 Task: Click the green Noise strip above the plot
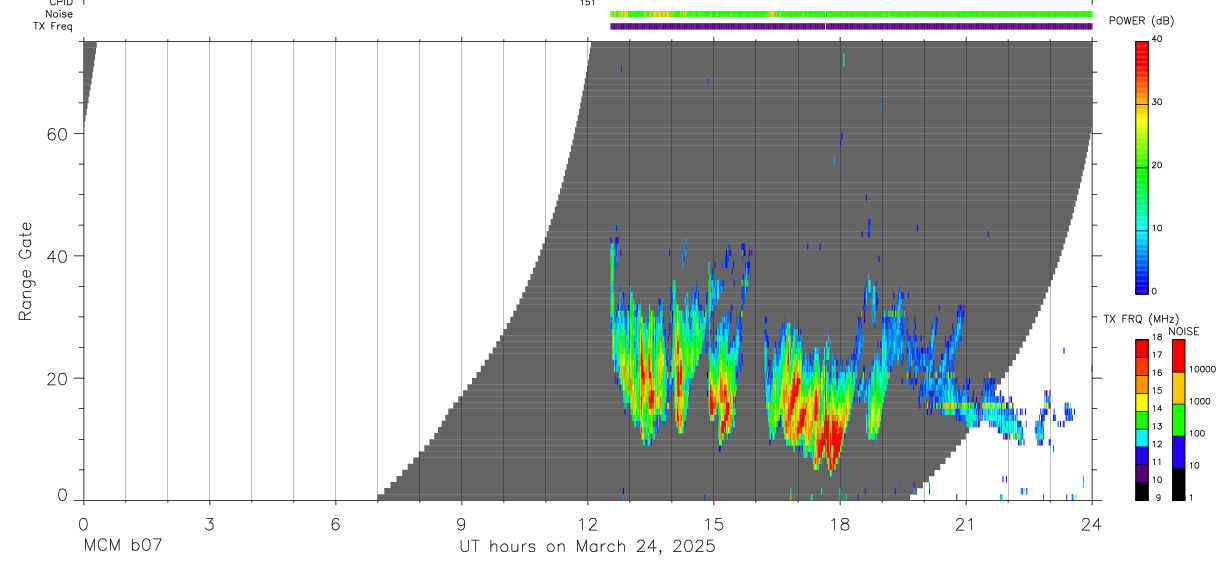click(x=851, y=14)
